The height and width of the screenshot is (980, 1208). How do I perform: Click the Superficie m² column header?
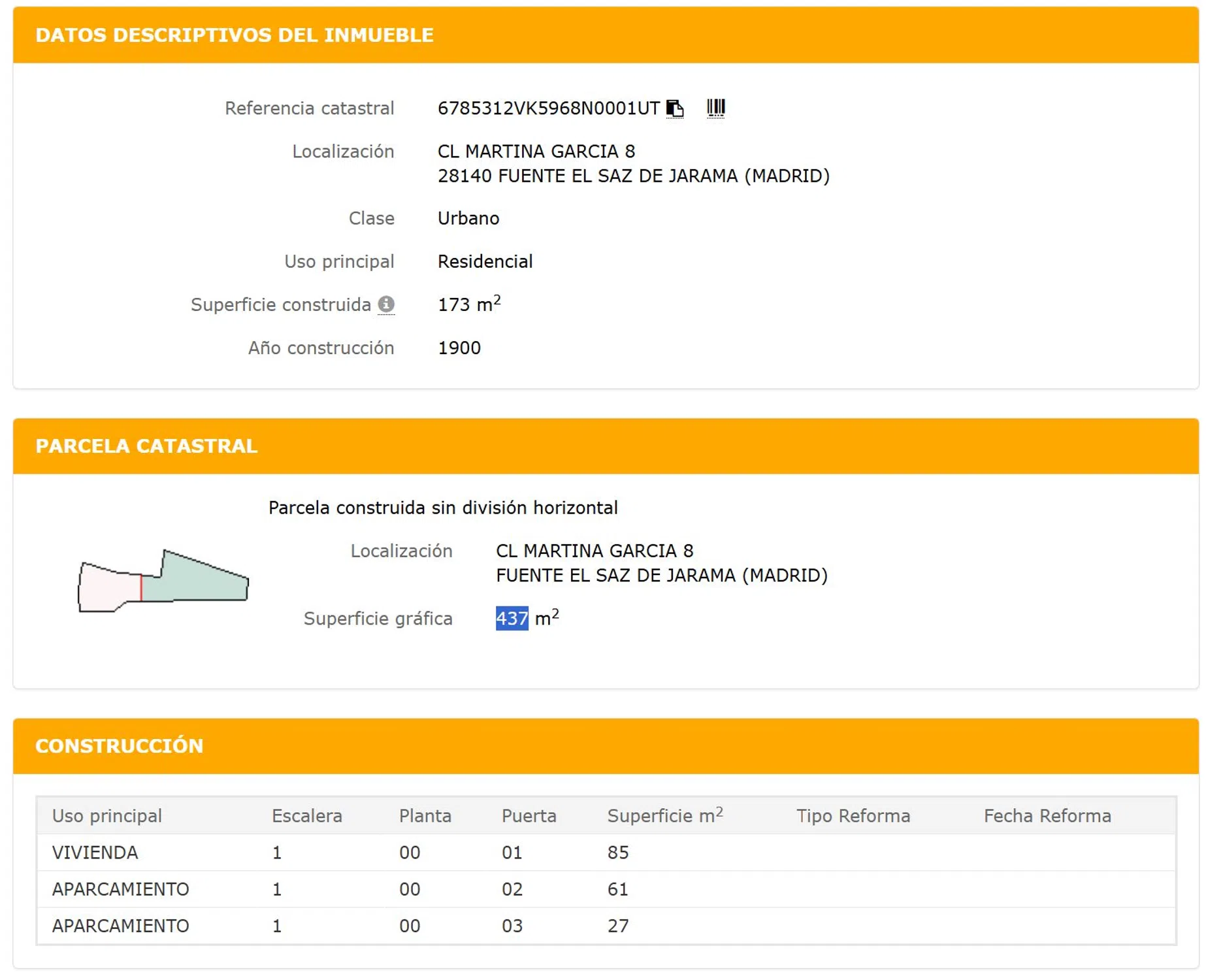click(664, 816)
